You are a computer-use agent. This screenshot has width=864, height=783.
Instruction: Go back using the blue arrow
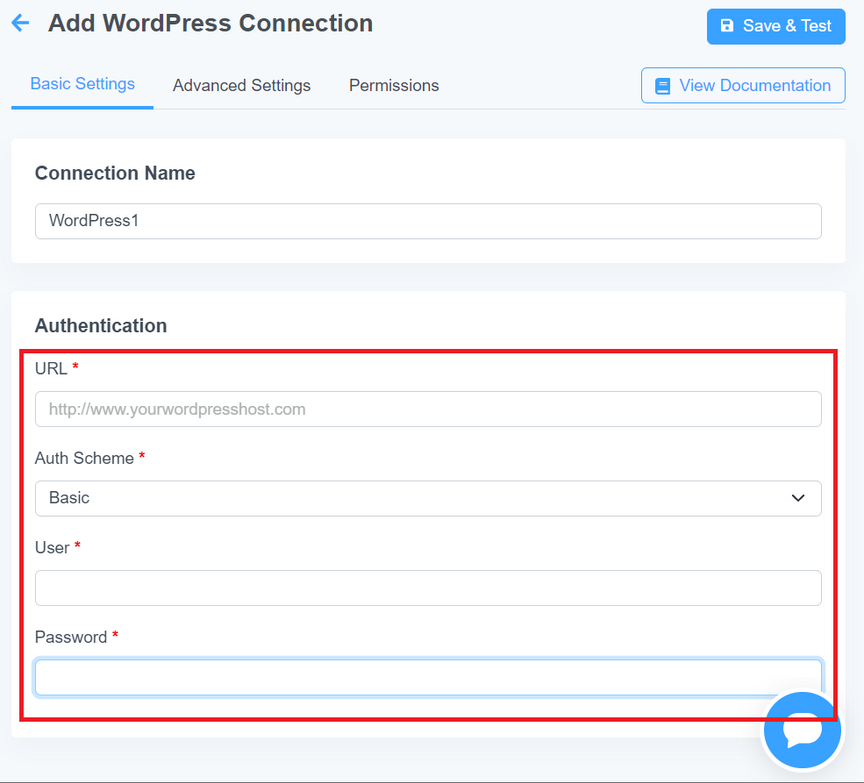pyautogui.click(x=20, y=23)
